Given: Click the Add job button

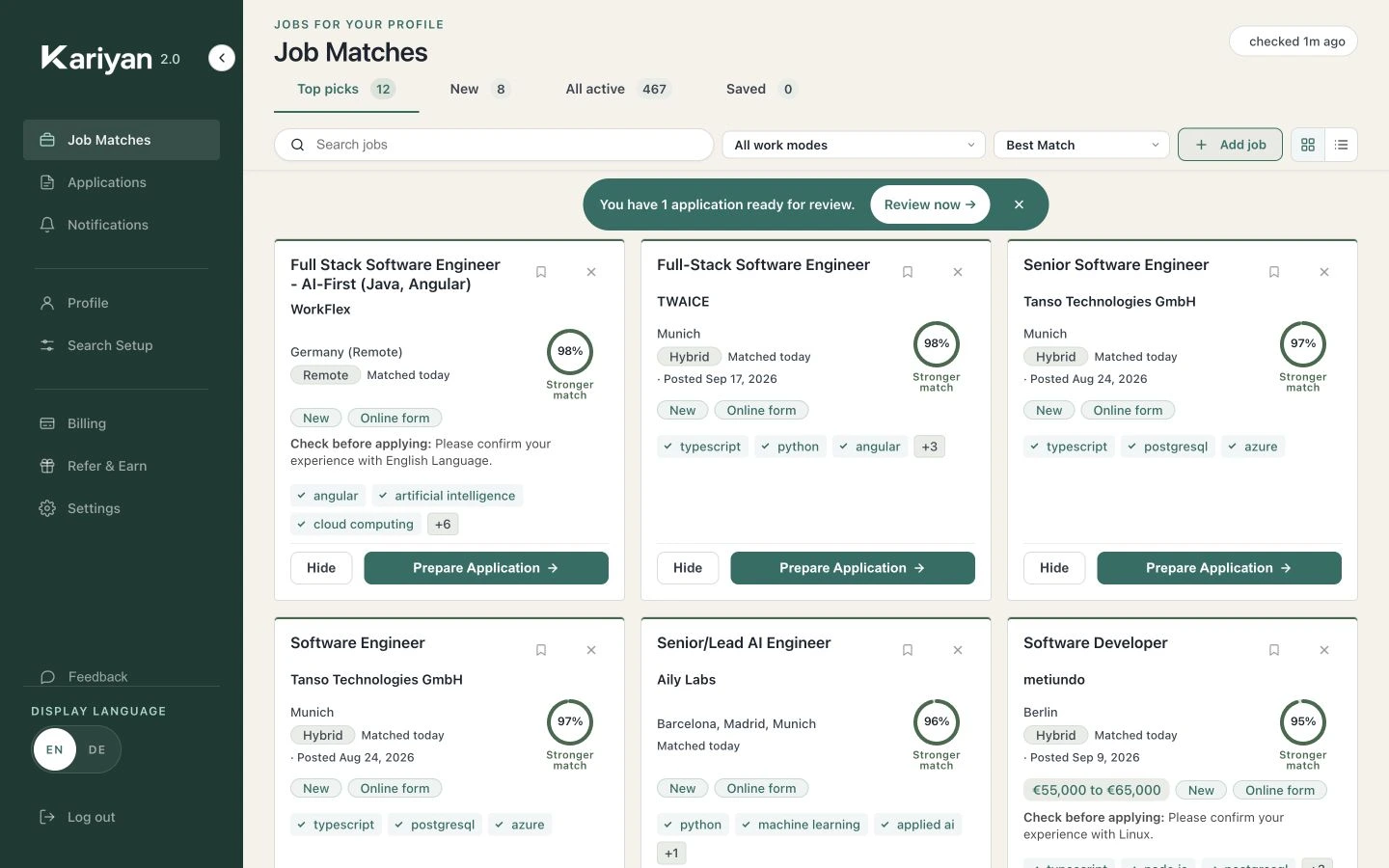Looking at the screenshot, I should coord(1230,145).
